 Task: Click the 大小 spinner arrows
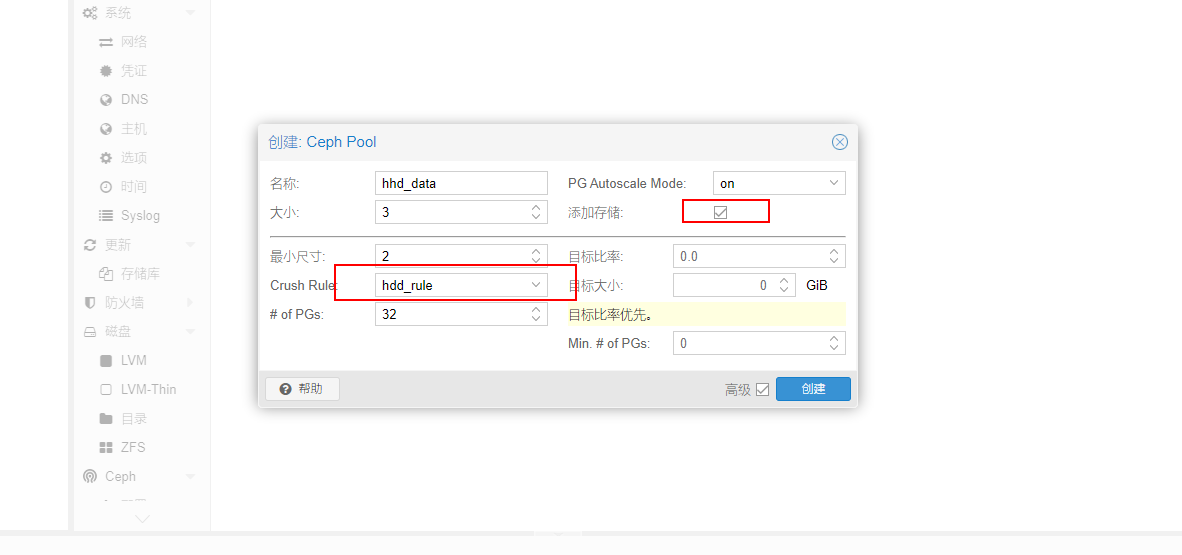click(x=535, y=212)
